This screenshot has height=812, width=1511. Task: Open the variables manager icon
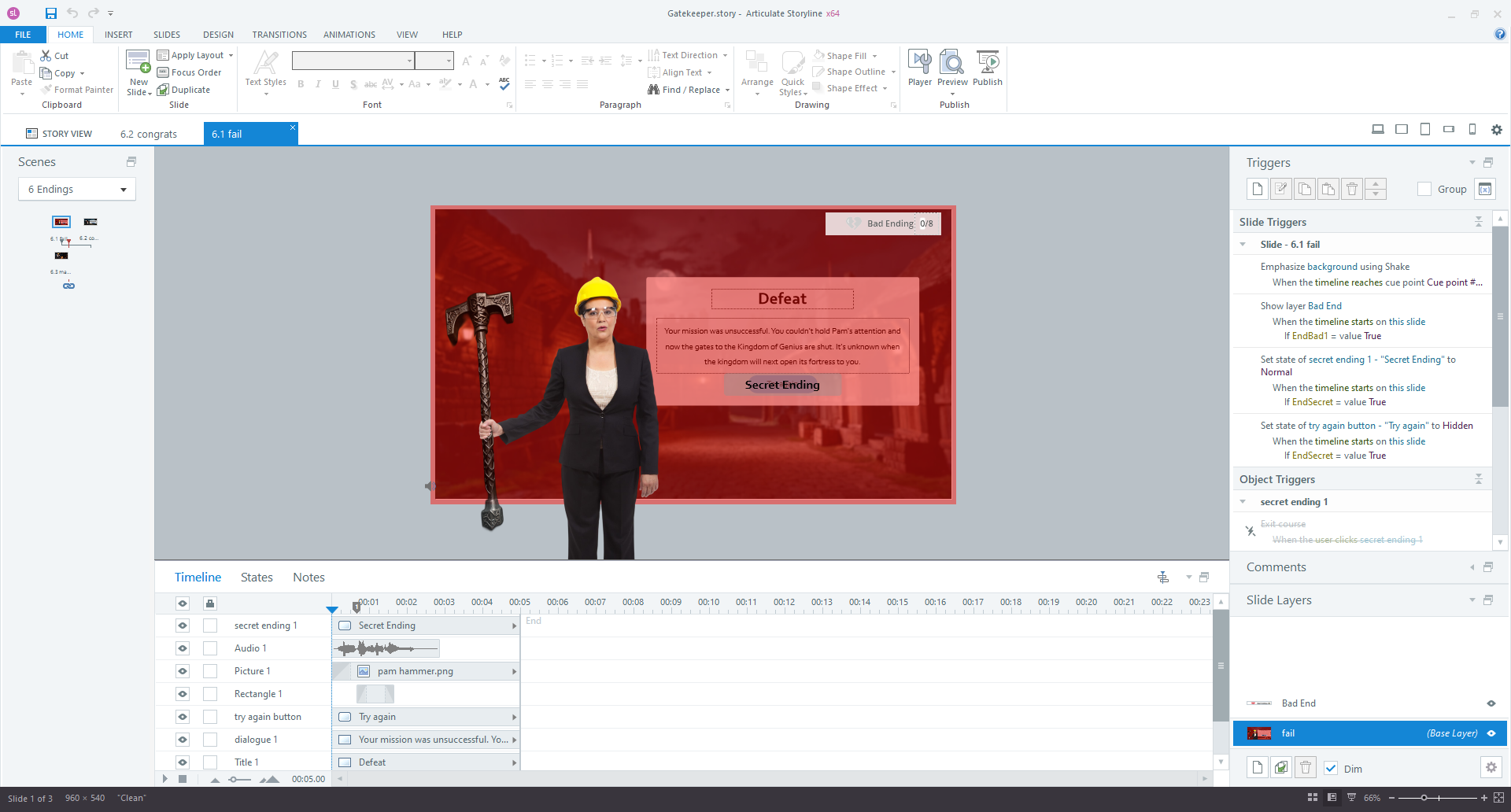pyautogui.click(x=1485, y=189)
